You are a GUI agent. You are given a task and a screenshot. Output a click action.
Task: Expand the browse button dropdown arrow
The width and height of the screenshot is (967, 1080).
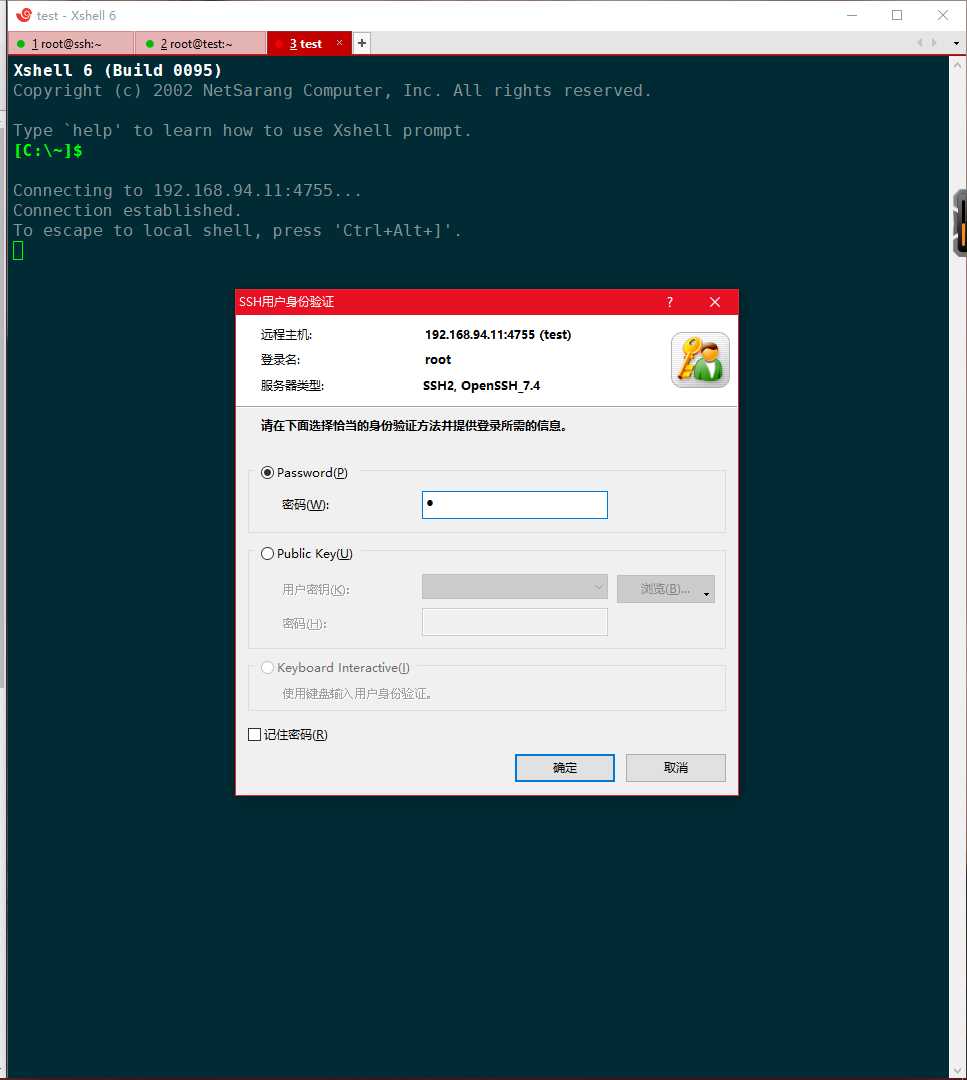(707, 594)
